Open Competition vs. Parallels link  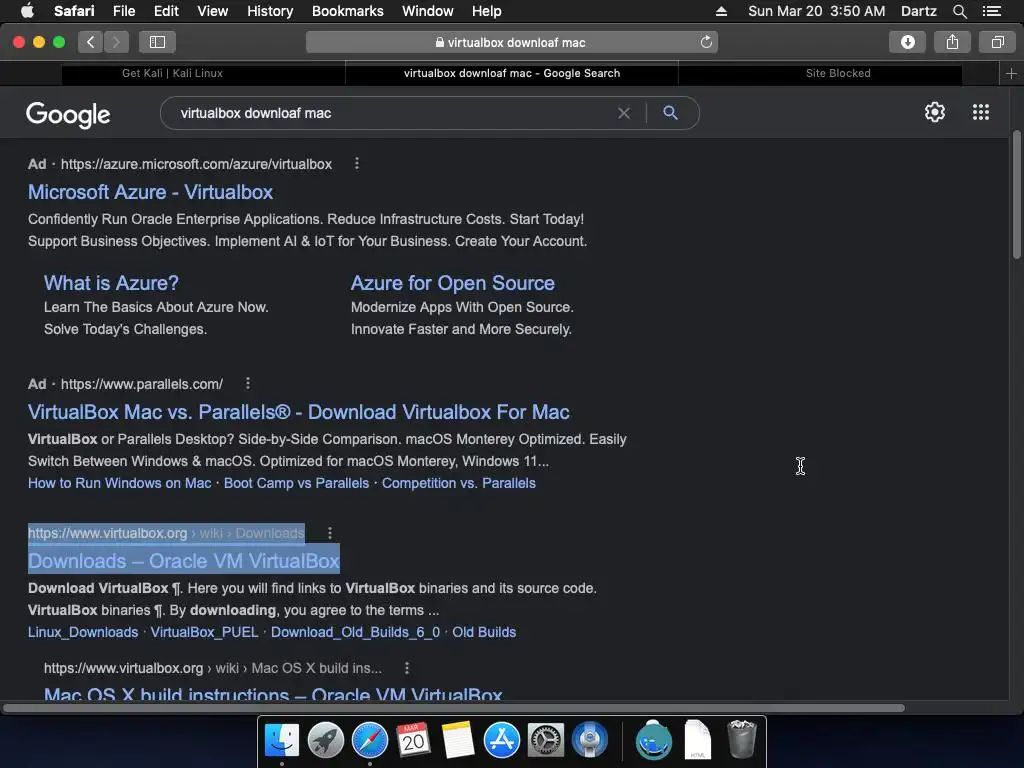point(458,483)
